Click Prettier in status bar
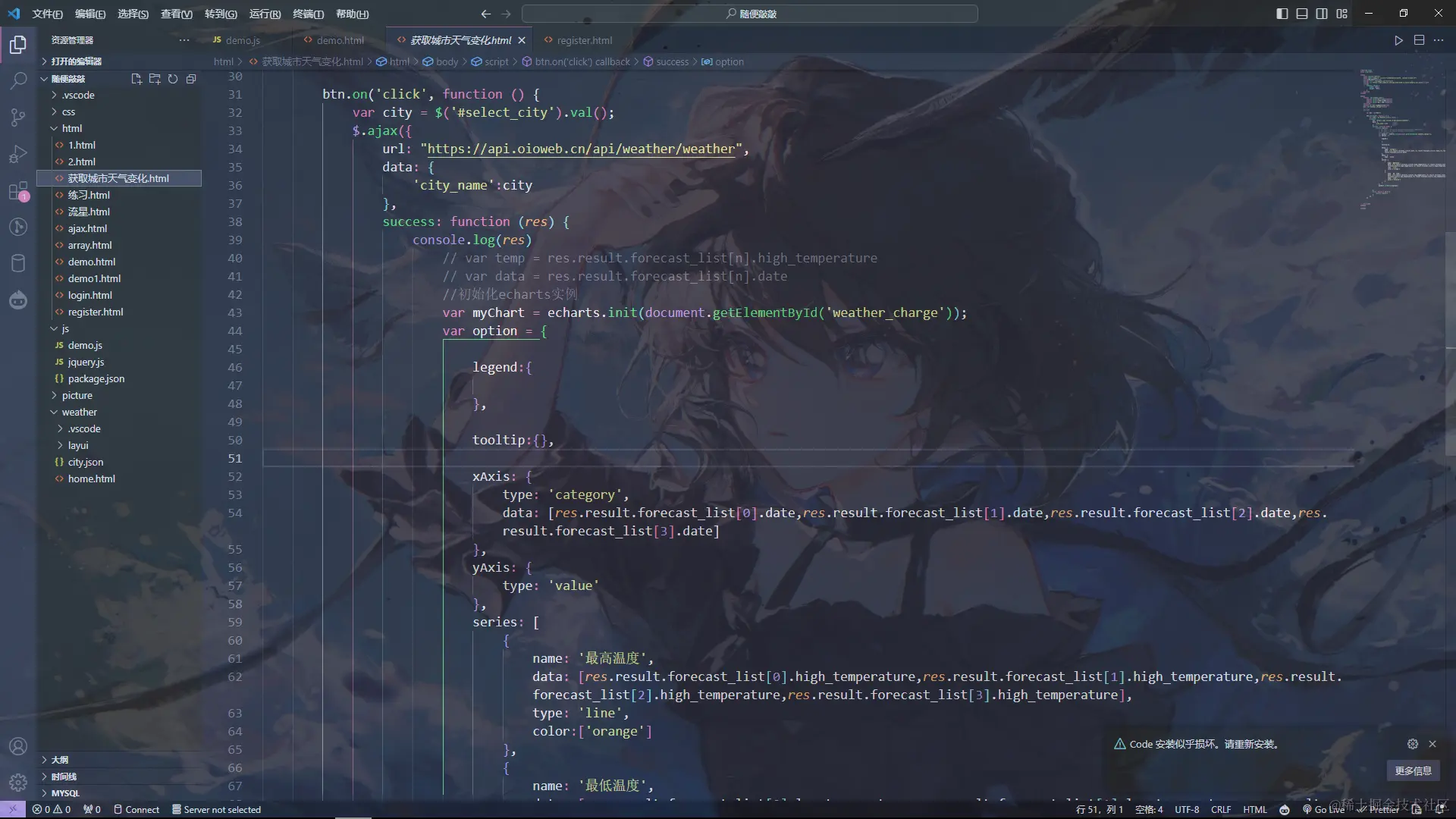 [x=1379, y=810]
